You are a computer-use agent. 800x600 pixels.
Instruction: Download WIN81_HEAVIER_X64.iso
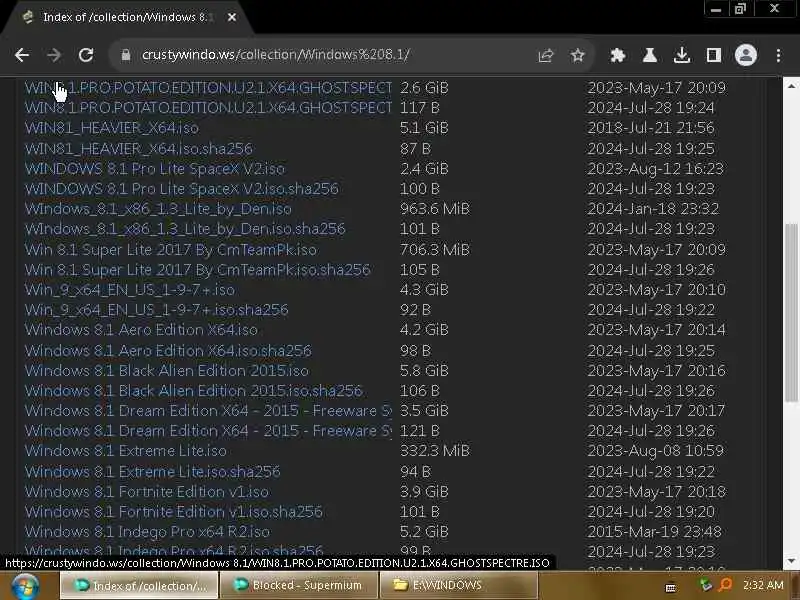[x=112, y=128]
